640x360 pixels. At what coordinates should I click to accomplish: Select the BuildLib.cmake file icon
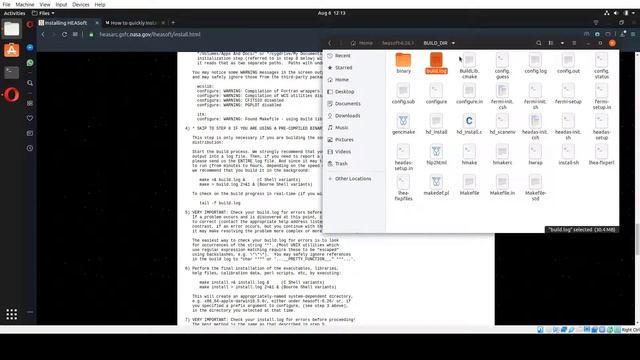point(469,60)
